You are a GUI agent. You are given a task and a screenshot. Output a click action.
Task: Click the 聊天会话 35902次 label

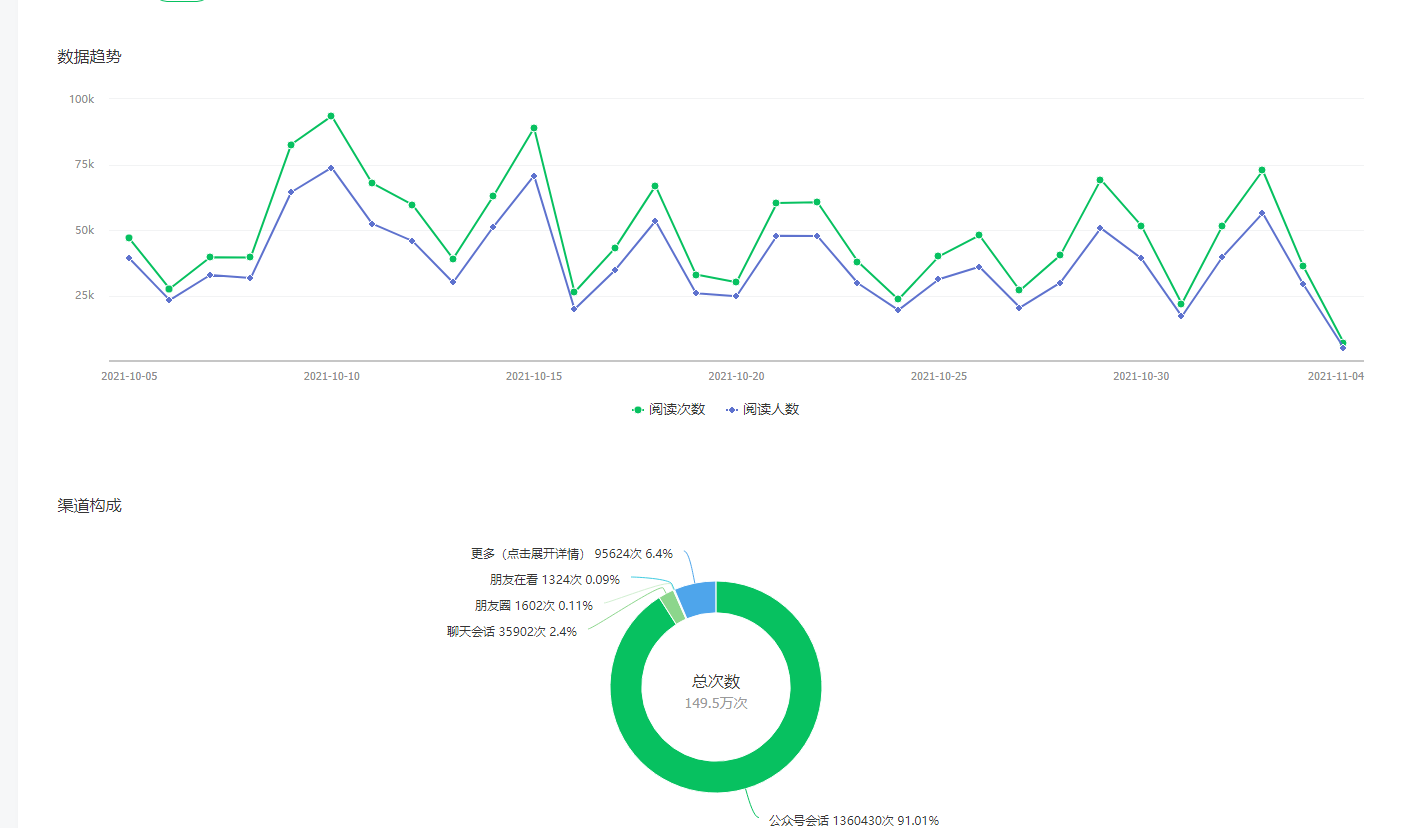click(512, 631)
